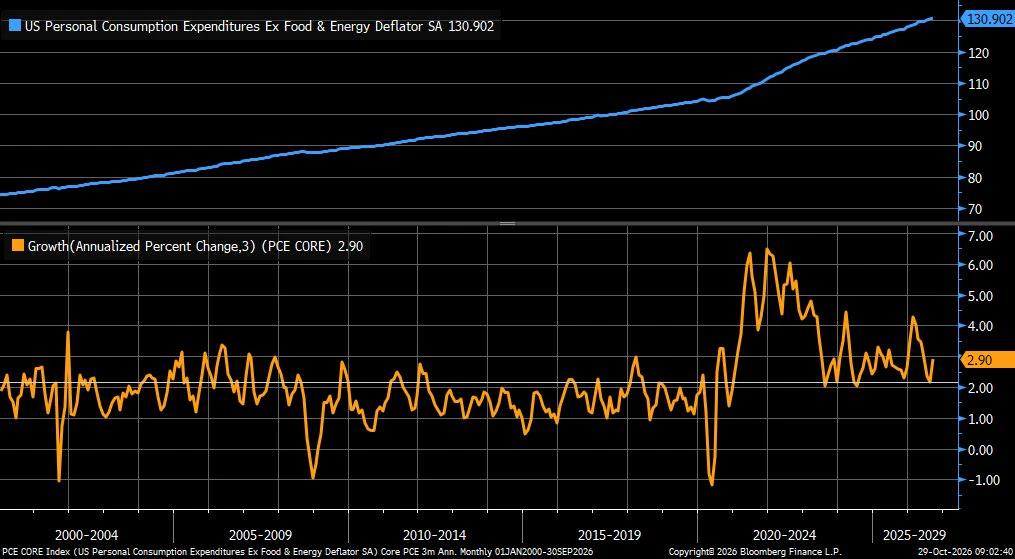Click the blue 130.902 last-value axis tag
Image resolution: width=1015 pixels, height=559 pixels.
tap(988, 19)
